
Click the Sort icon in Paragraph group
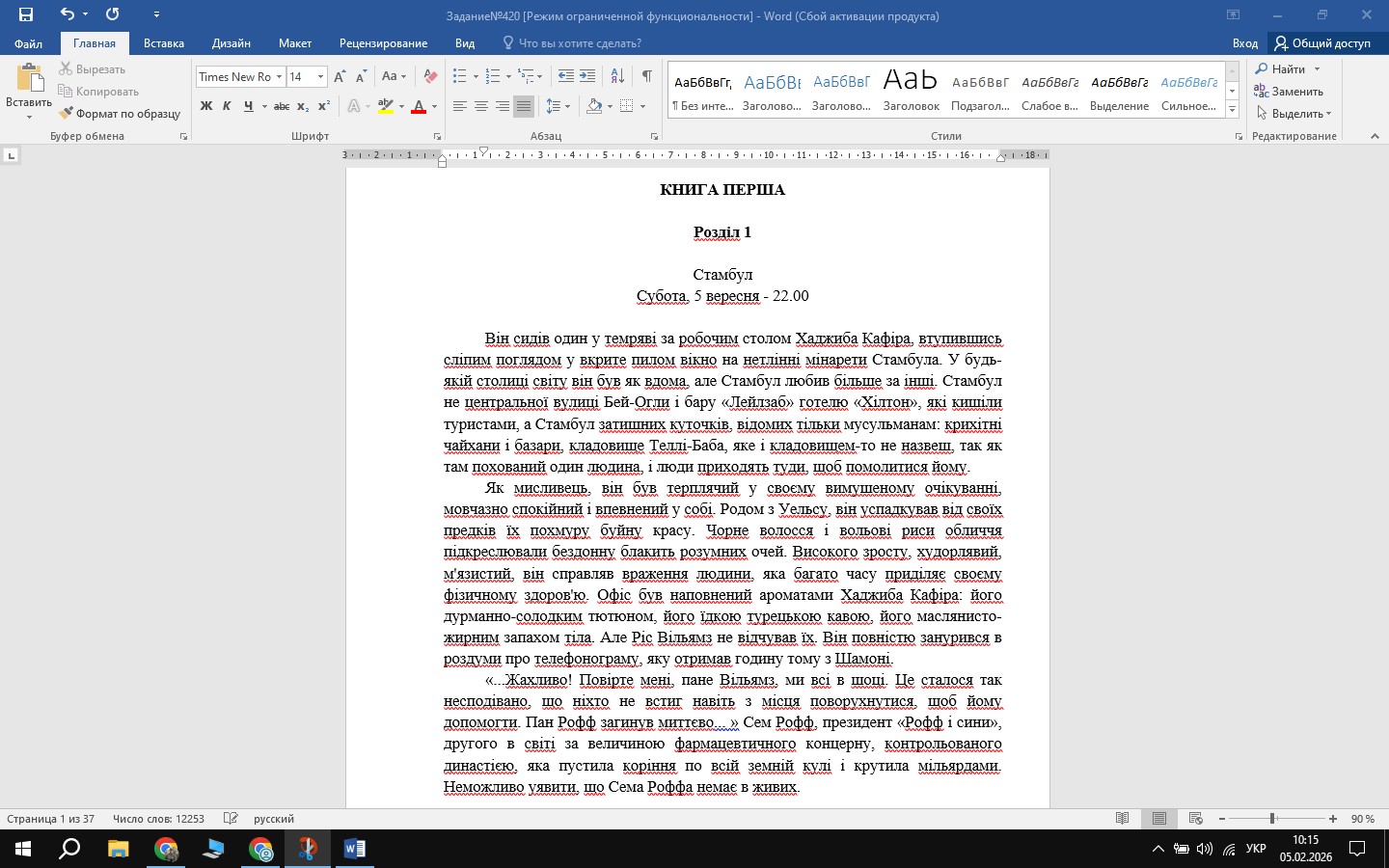click(x=618, y=76)
